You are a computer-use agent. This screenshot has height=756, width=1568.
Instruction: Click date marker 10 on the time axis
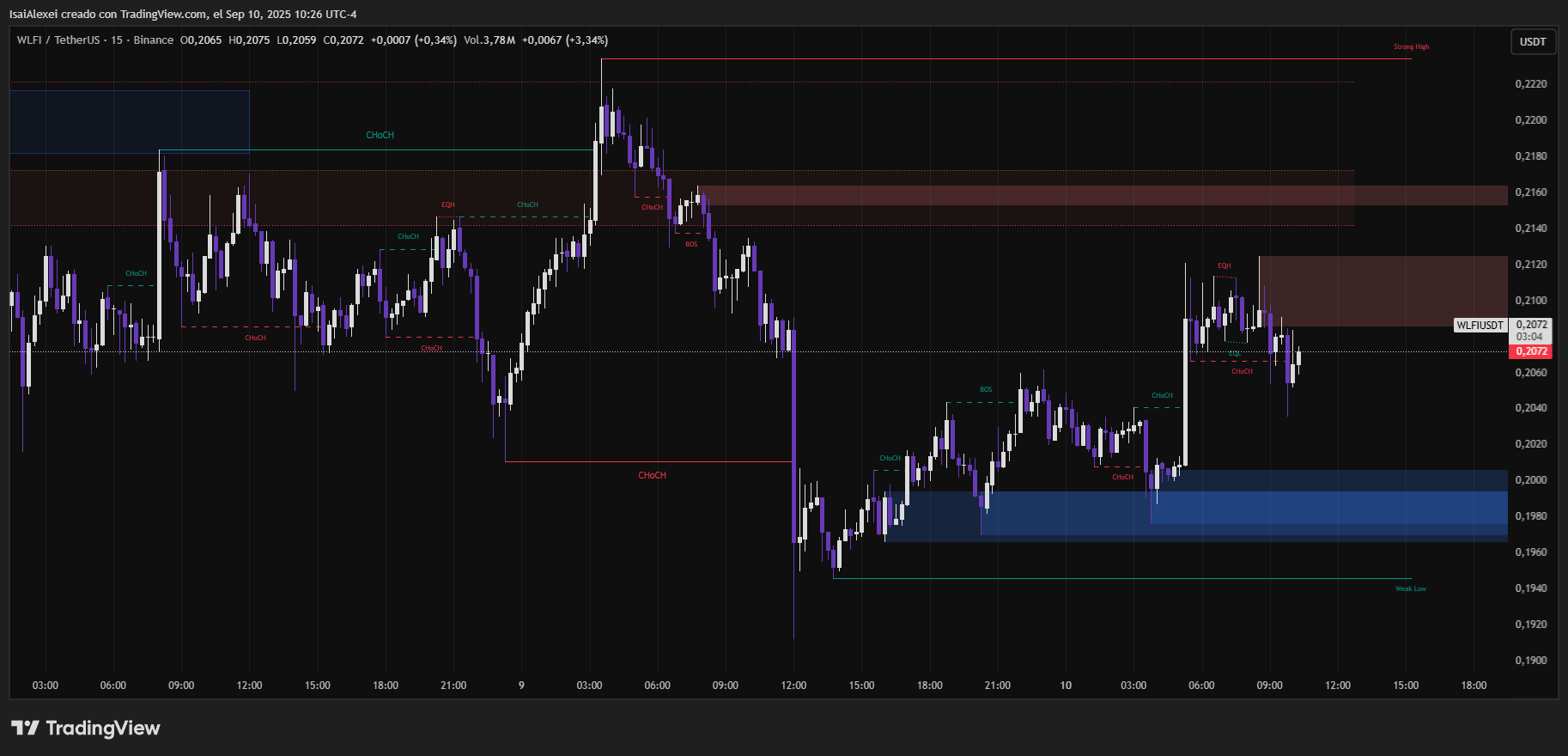coord(1065,685)
